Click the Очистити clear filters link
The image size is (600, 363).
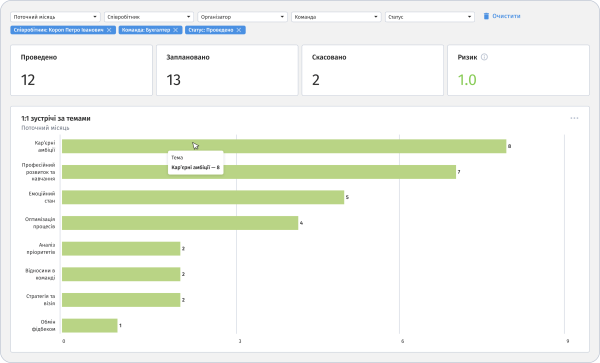(502, 16)
